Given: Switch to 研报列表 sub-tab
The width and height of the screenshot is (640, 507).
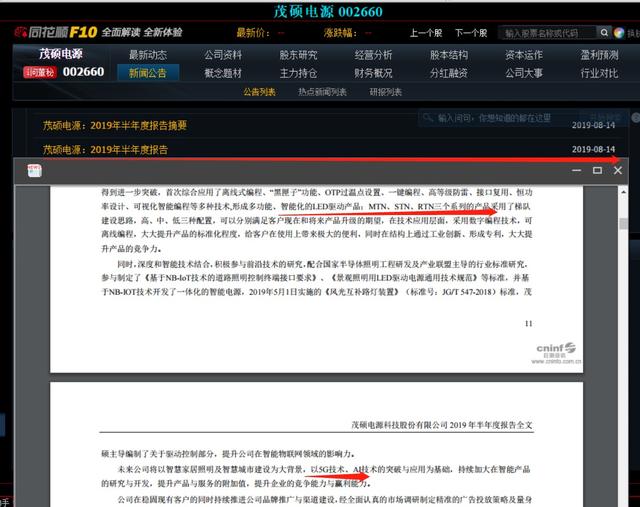Looking at the screenshot, I should tap(386, 92).
